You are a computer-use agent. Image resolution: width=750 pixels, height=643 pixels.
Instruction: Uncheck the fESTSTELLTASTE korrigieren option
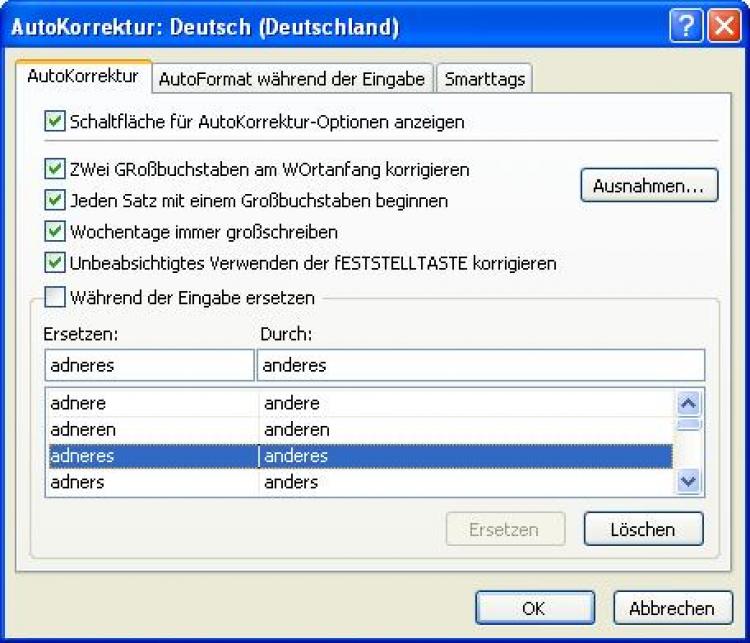pos(55,263)
